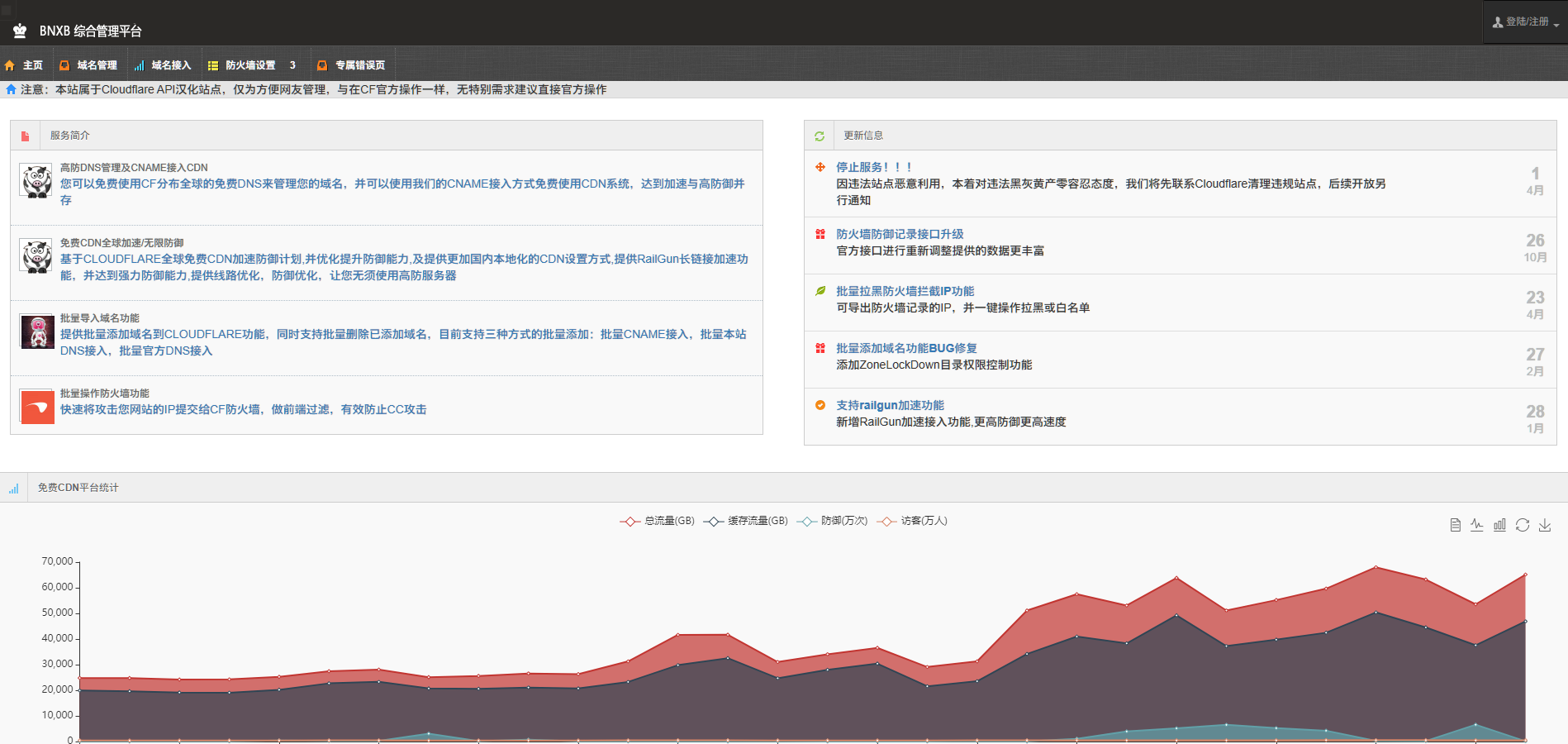The height and width of the screenshot is (744, 1568).
Task: Click the crown logo beside BNXB title
Action: click(x=20, y=31)
